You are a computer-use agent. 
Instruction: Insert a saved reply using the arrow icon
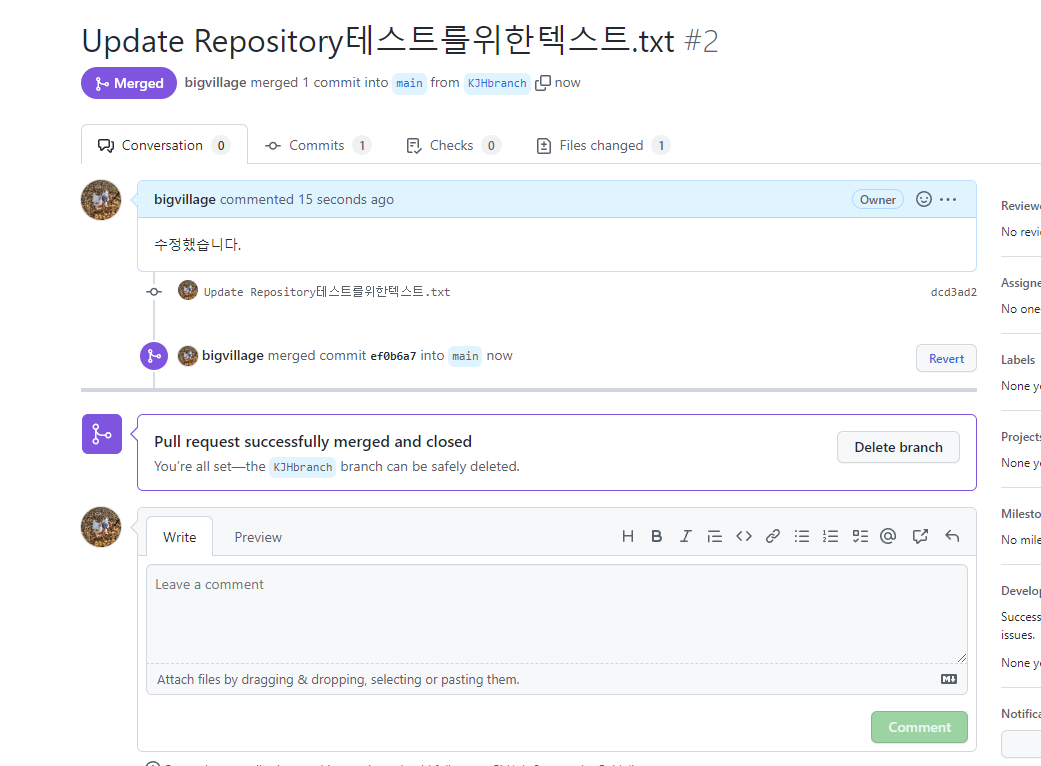click(x=952, y=536)
